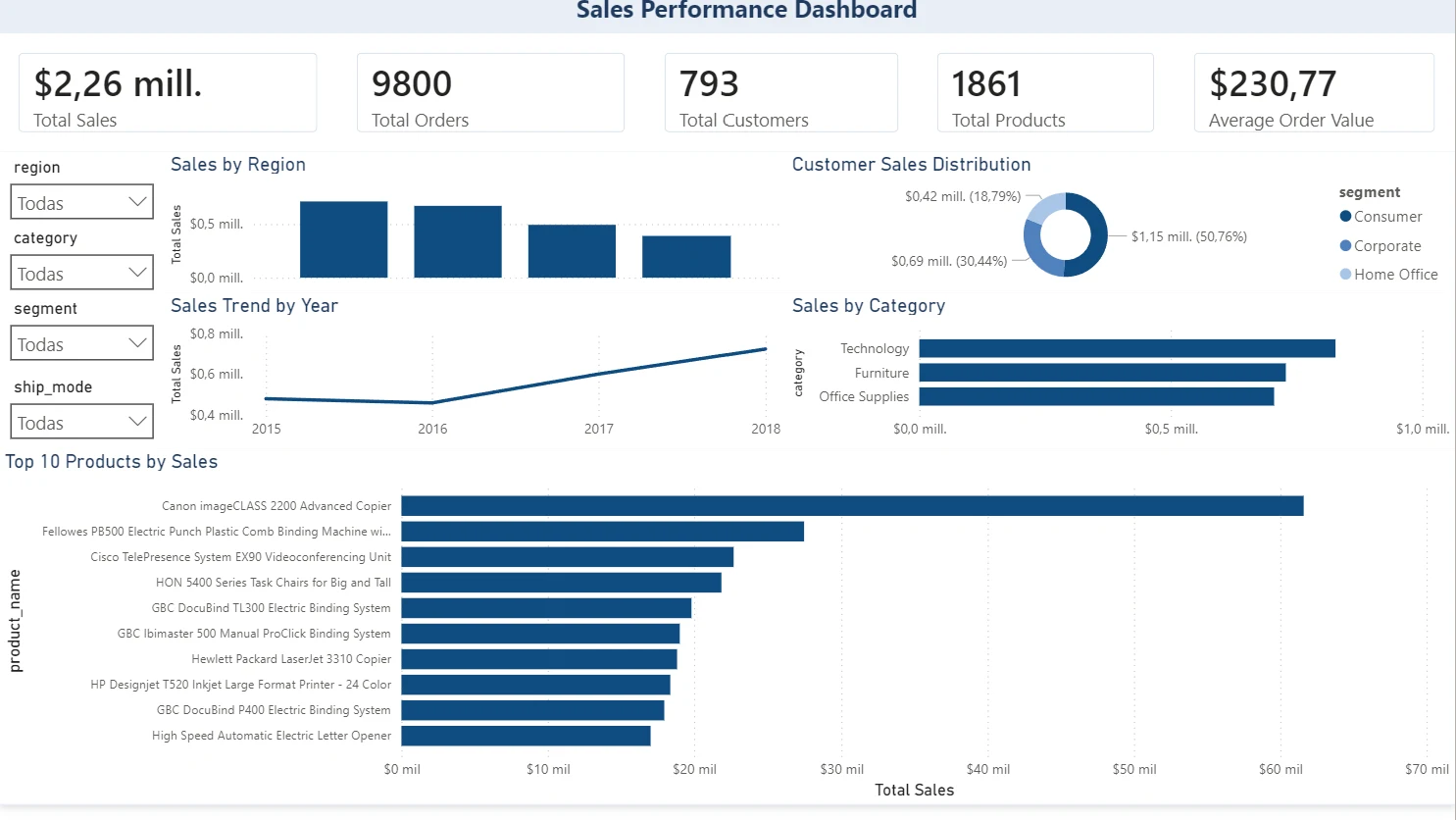Expand the ship_mode filter dropdown
The height and width of the screenshot is (820, 1456).
click(82, 422)
